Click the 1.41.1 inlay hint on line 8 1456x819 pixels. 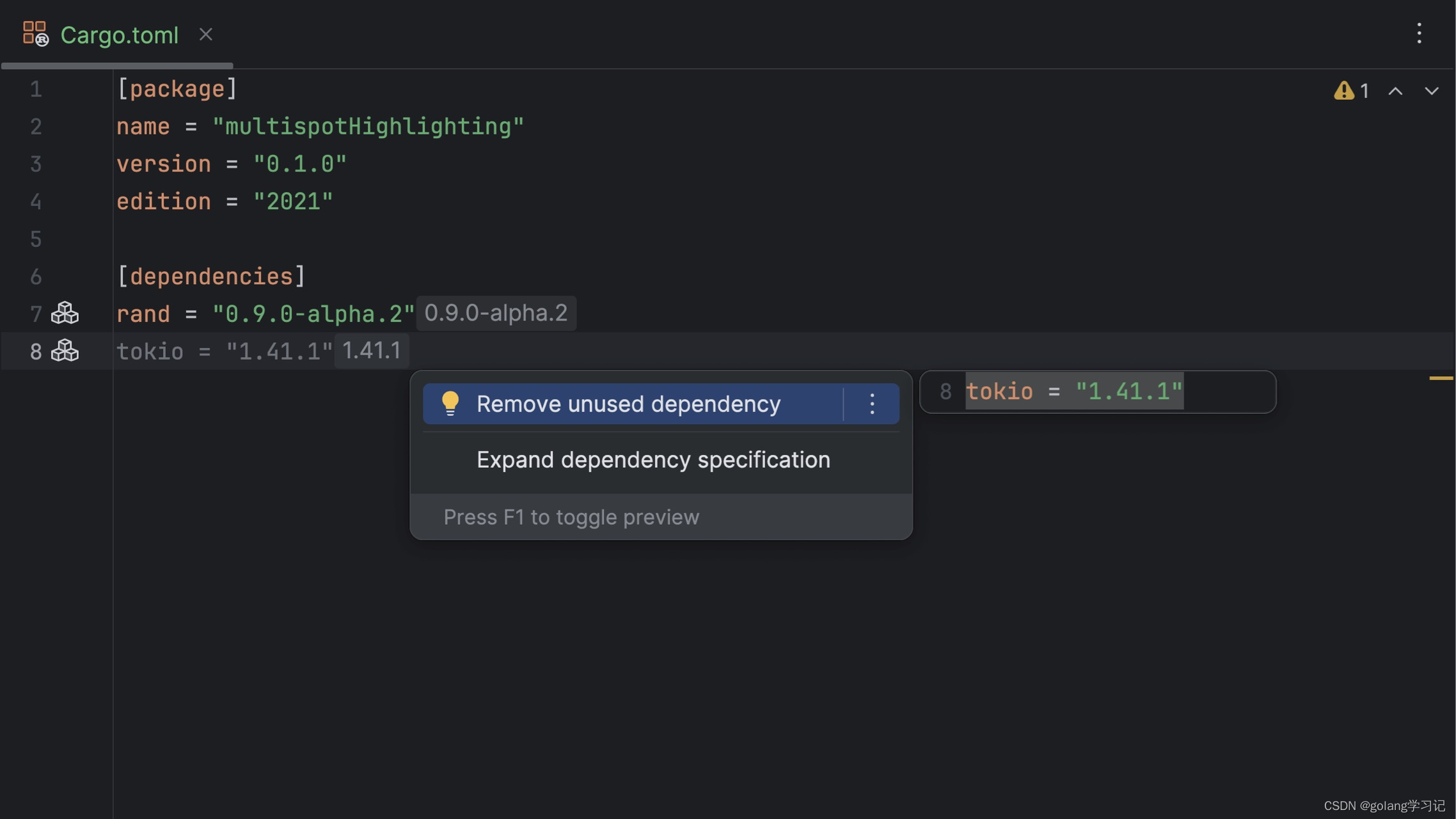371,350
